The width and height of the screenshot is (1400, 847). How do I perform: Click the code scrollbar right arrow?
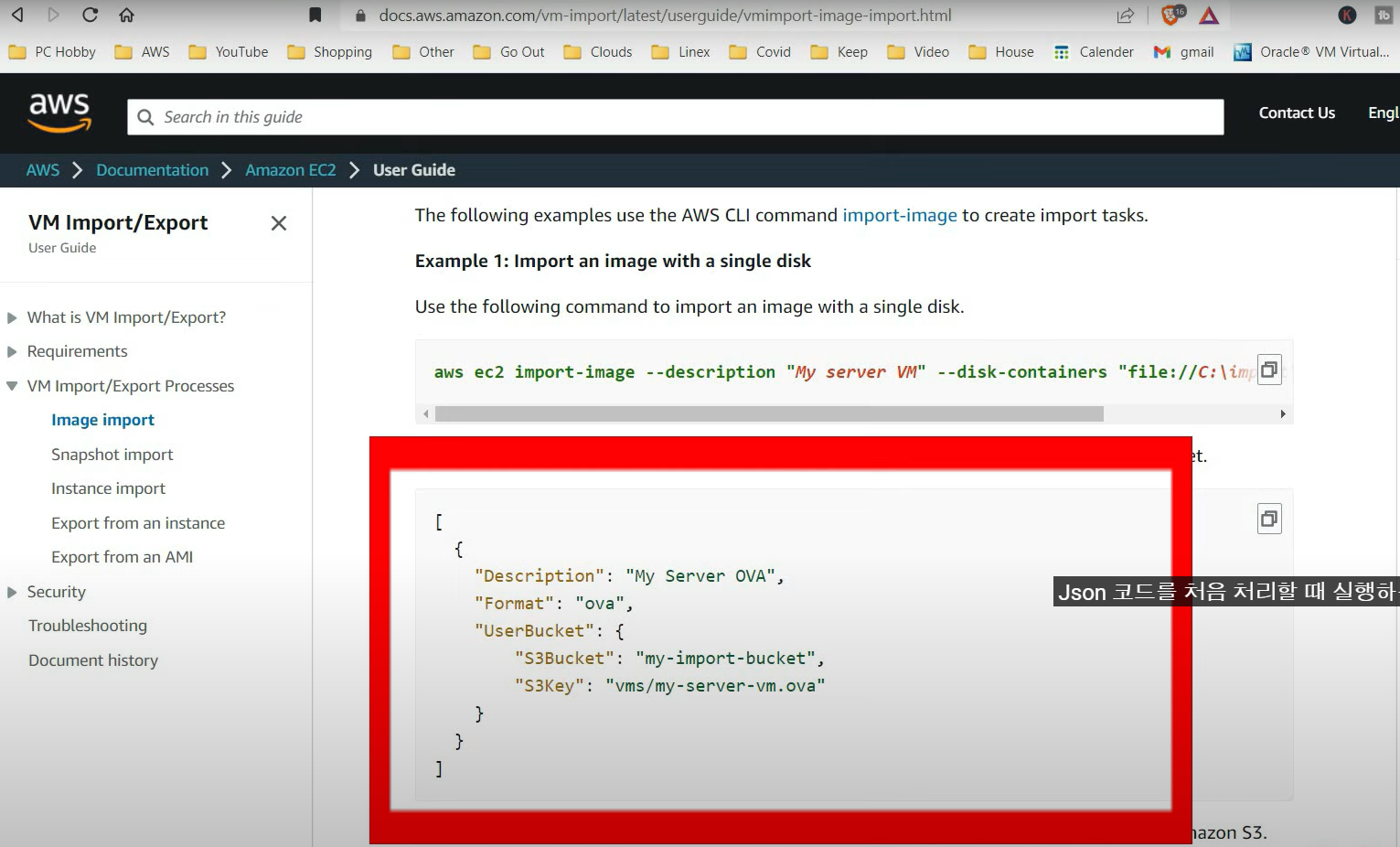1283,414
